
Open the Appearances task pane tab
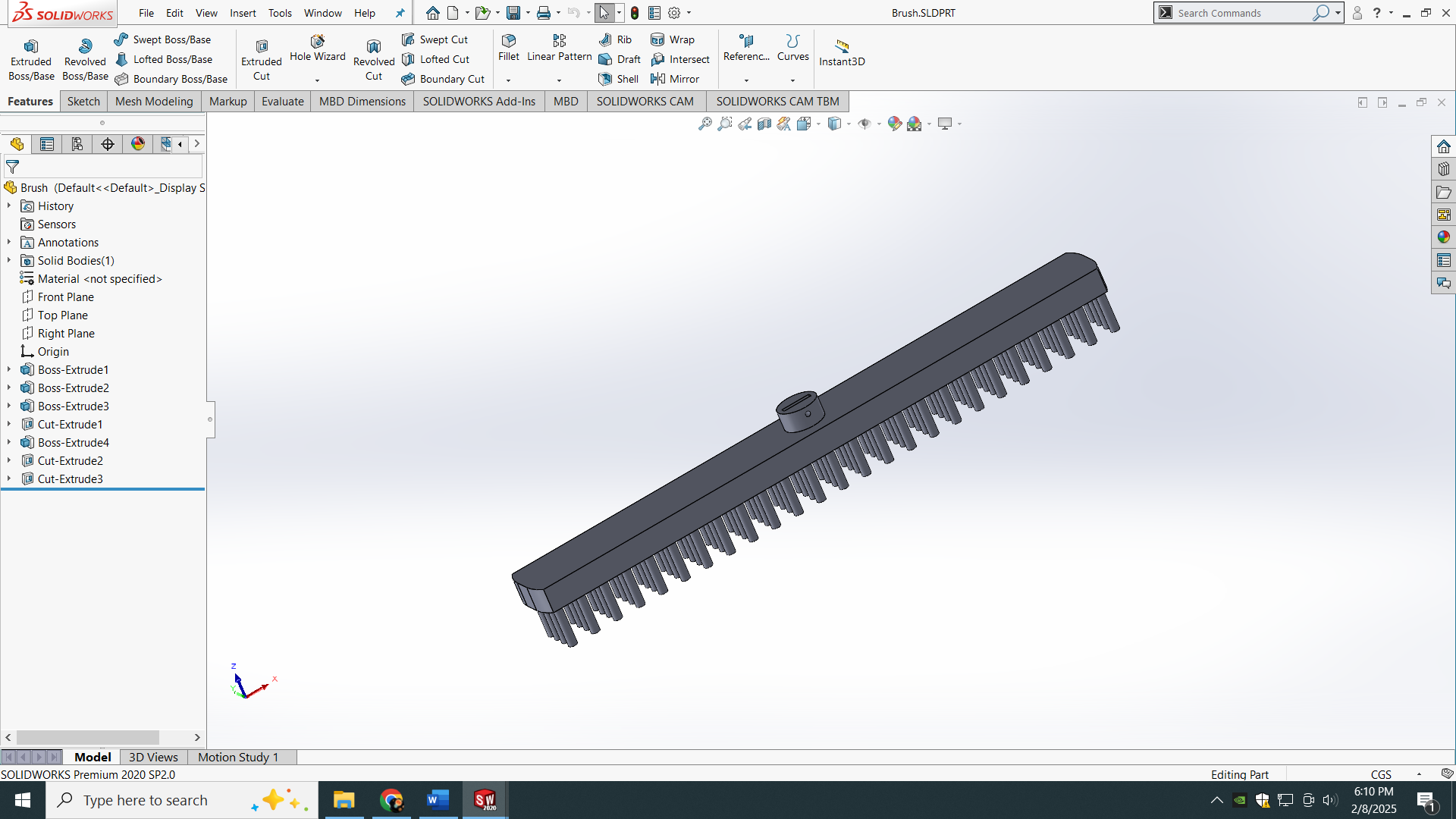coord(1444,237)
